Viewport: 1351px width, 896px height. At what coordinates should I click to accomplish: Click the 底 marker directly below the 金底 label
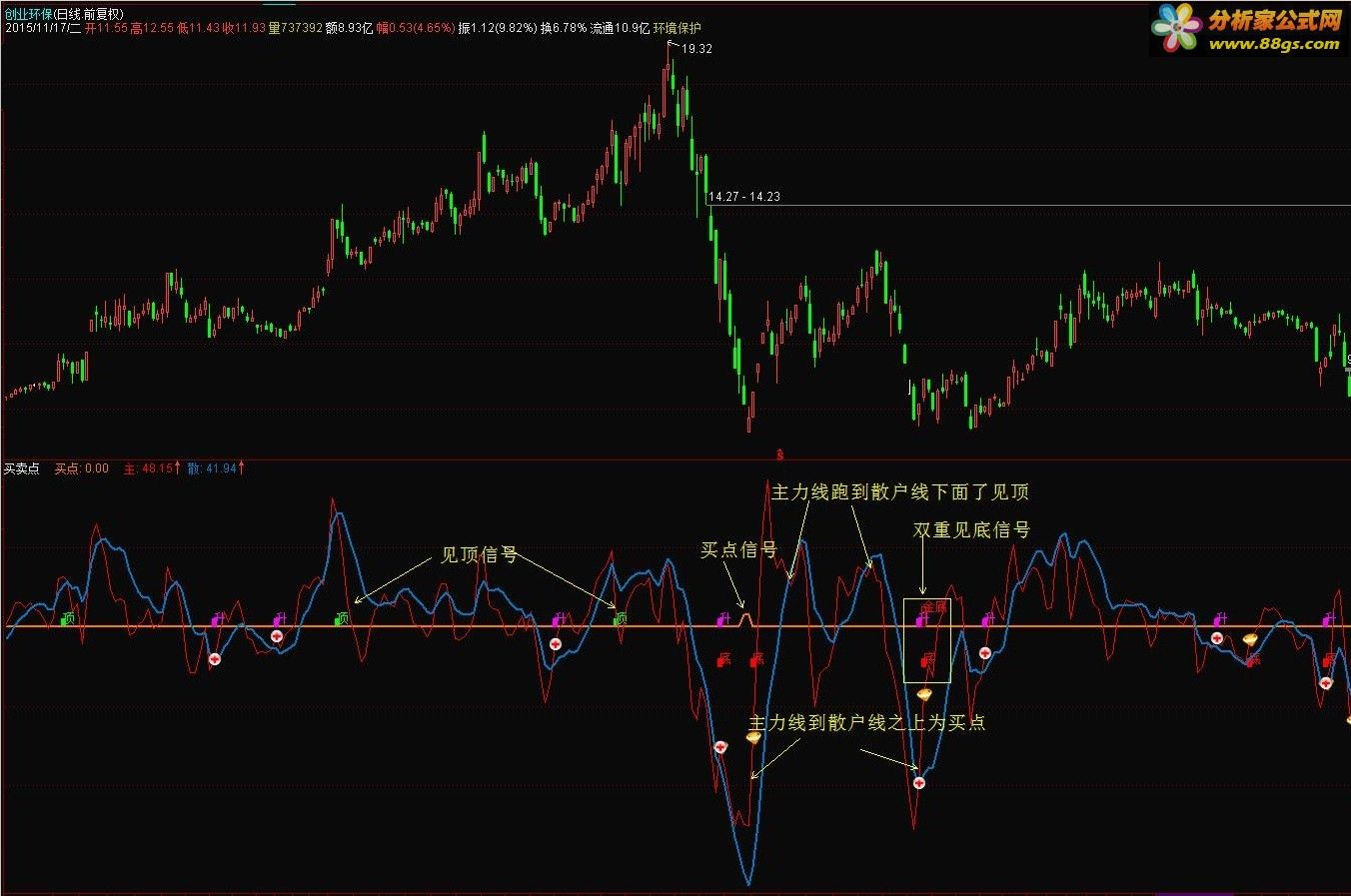927,660
